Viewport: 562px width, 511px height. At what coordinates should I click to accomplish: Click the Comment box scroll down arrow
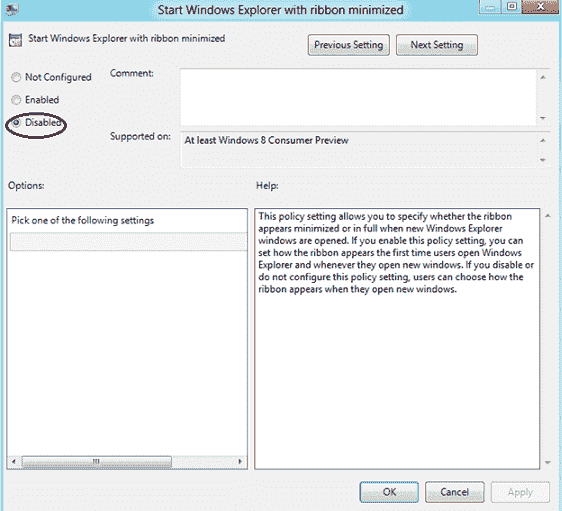coord(543,118)
